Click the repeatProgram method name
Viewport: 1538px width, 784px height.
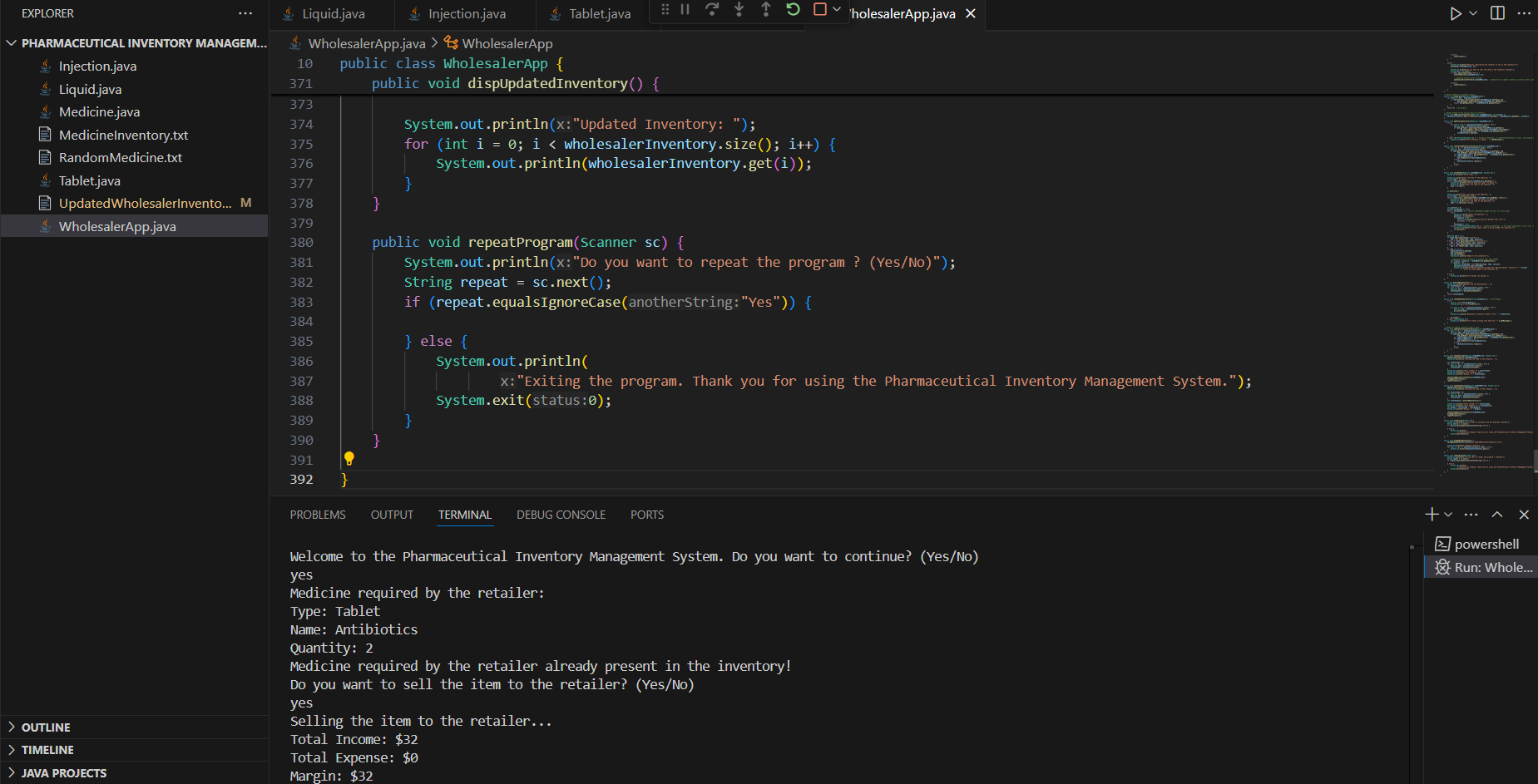click(x=520, y=242)
